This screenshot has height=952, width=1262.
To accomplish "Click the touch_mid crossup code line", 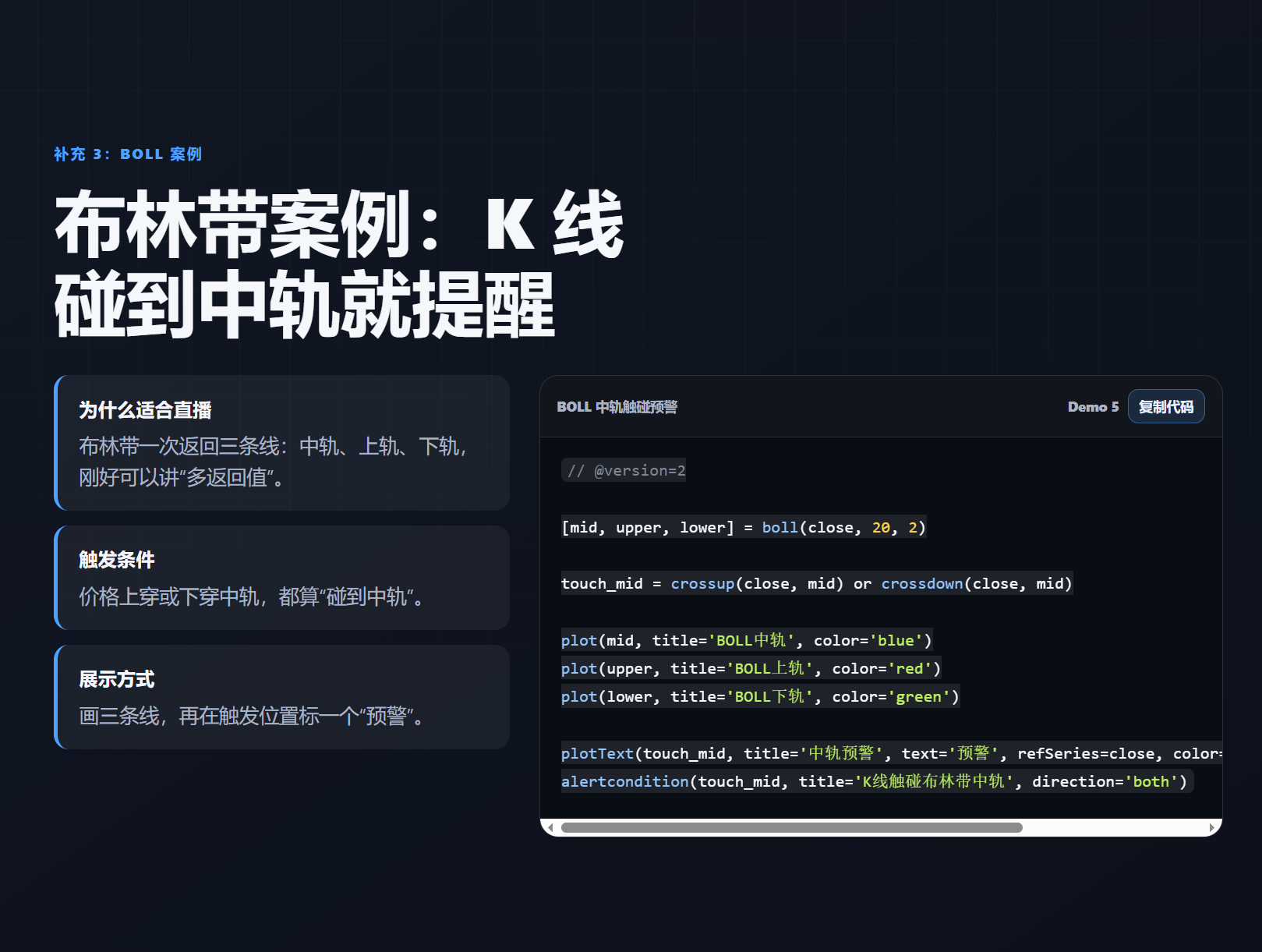I will coord(817,583).
